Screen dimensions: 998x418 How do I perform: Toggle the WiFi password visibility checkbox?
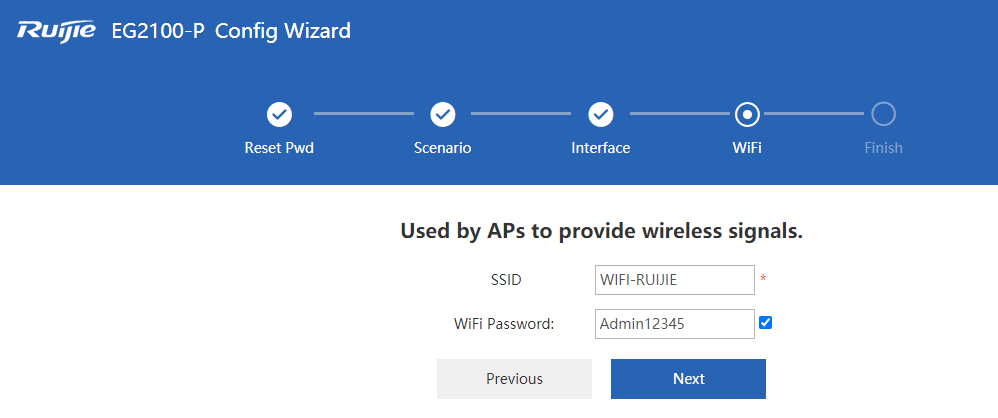tap(766, 322)
